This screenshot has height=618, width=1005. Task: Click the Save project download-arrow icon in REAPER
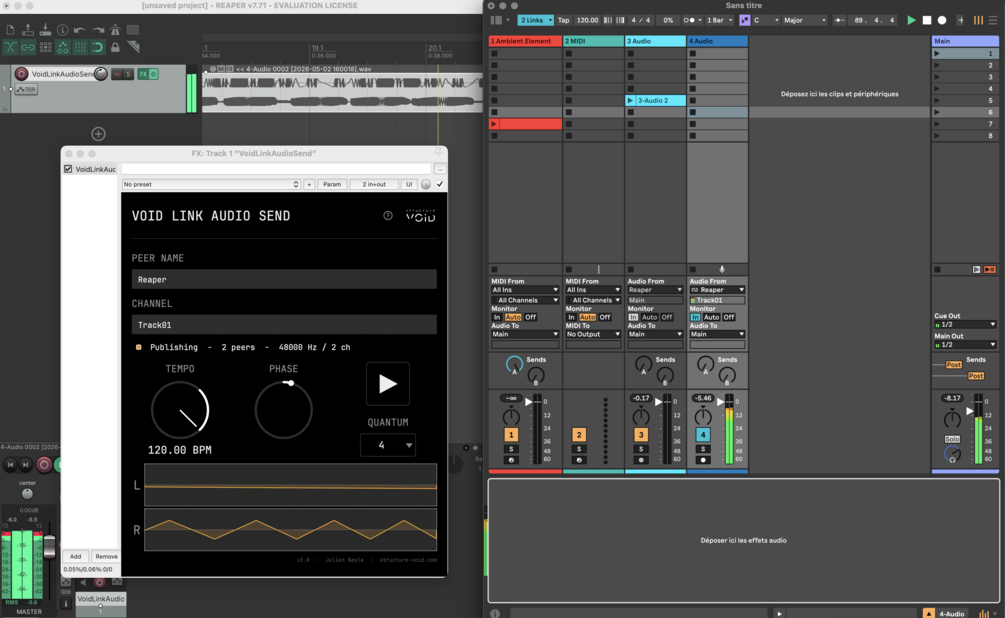pyautogui.click(x=45, y=30)
